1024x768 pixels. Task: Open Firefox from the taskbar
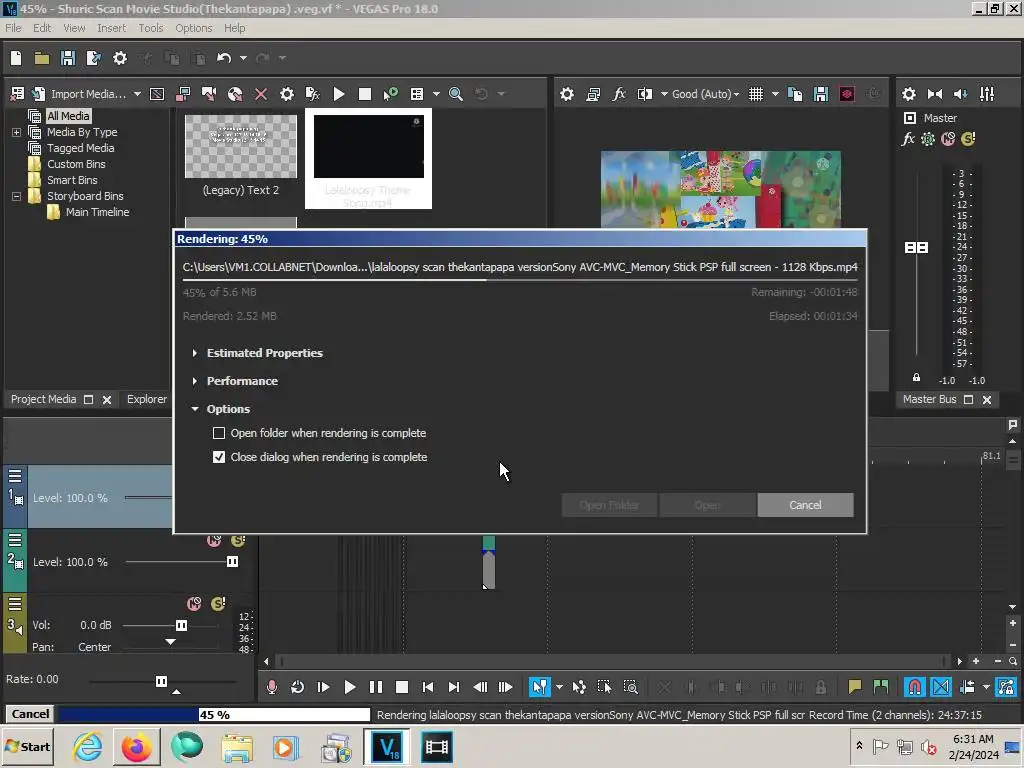click(136, 747)
